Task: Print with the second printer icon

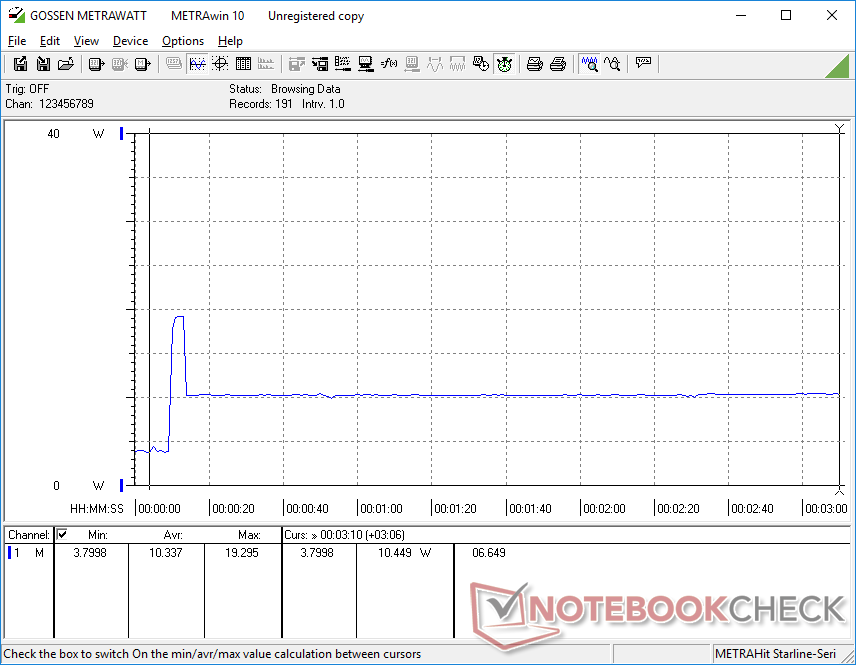Action: [557, 64]
